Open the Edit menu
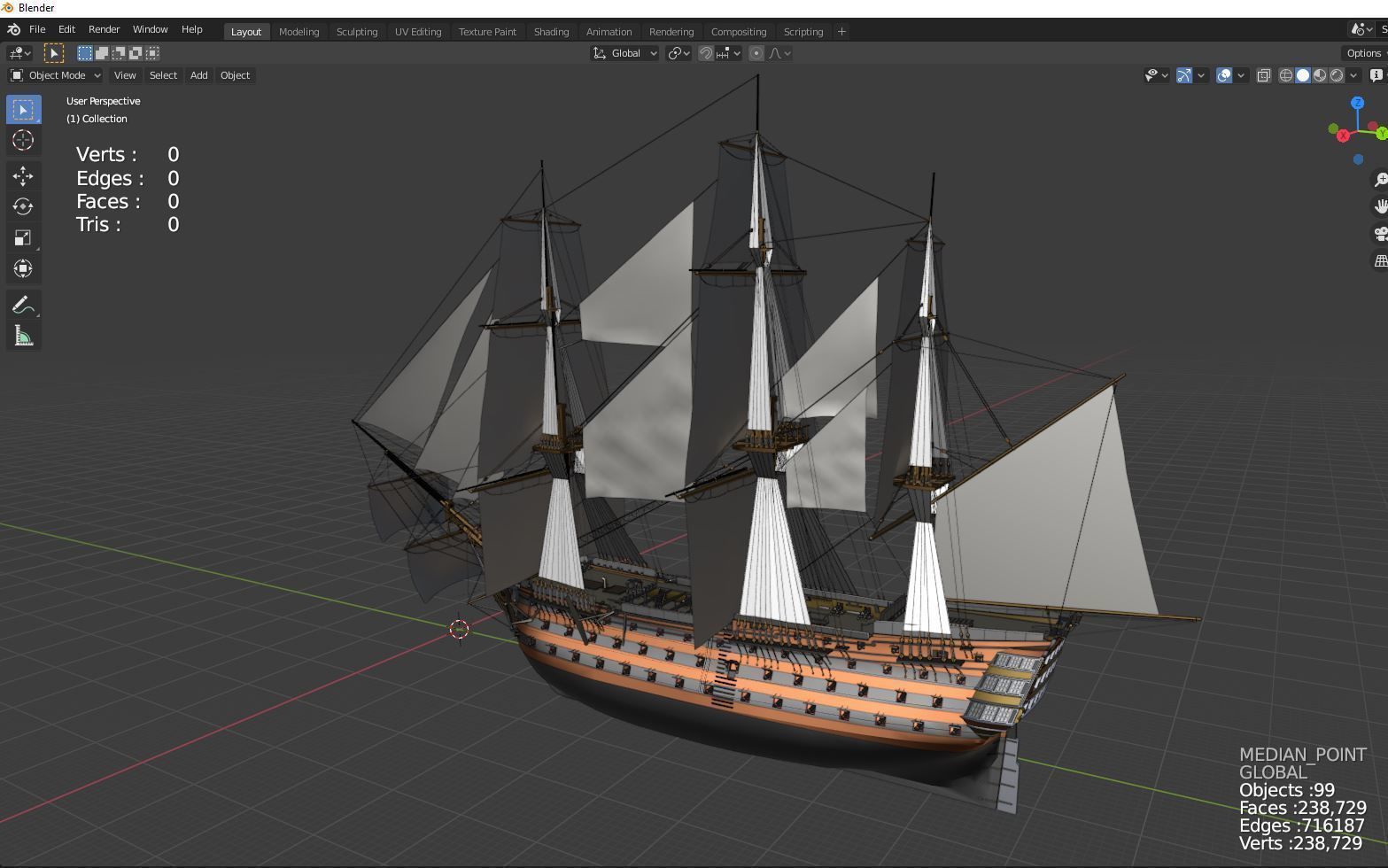The height and width of the screenshot is (868, 1388). [66, 29]
